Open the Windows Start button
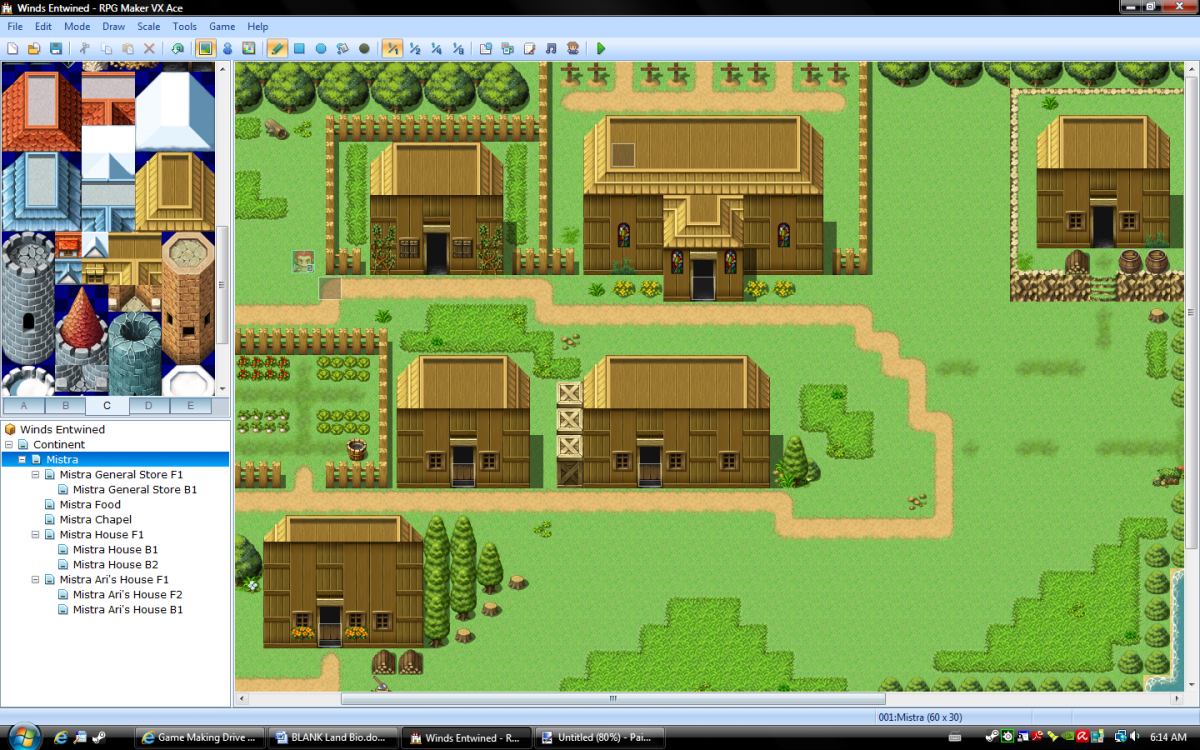The height and width of the screenshot is (750, 1200). (x=24, y=736)
